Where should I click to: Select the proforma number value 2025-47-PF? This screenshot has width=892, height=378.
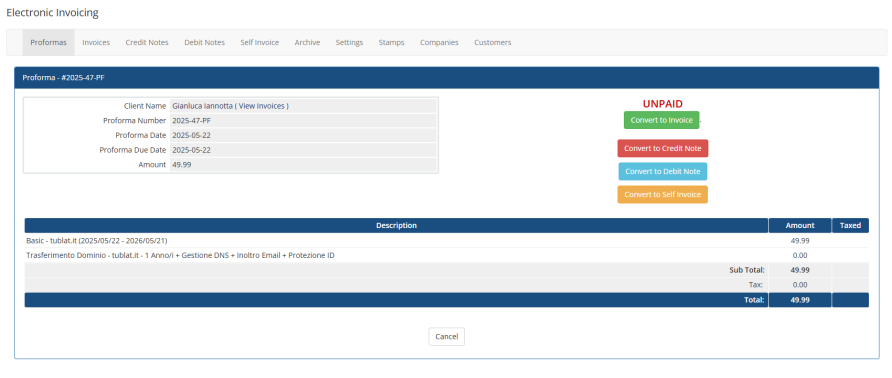[191, 121]
